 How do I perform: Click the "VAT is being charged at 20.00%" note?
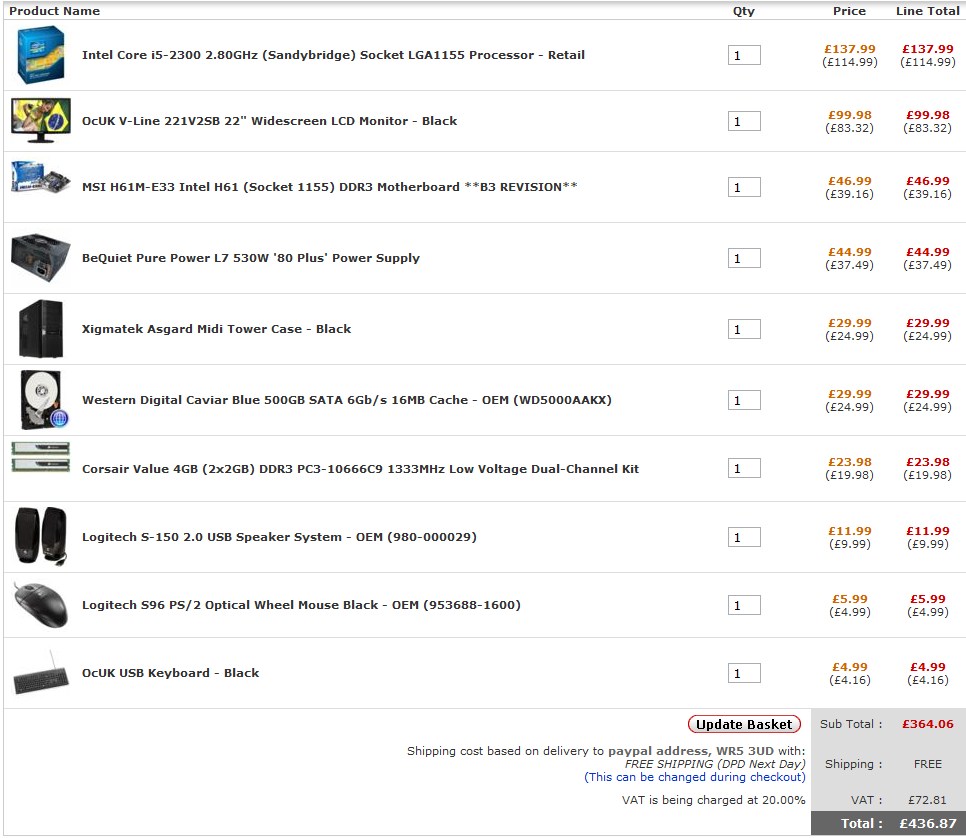point(713,800)
